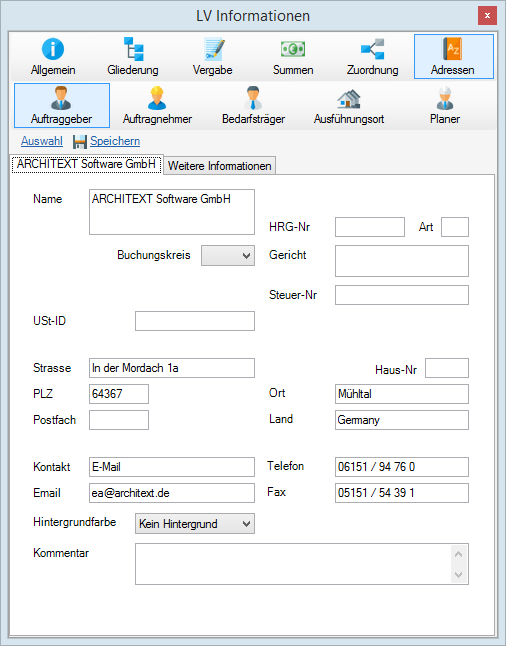506x646 pixels.
Task: Click the Art input field
Action: (x=454, y=227)
